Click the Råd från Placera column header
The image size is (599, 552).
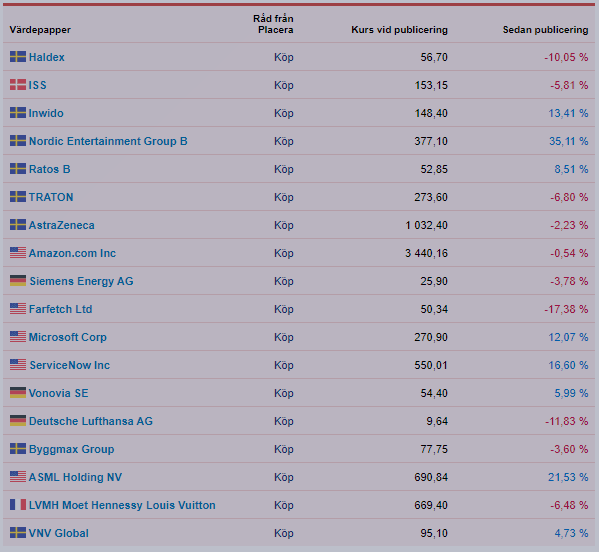[273, 24]
